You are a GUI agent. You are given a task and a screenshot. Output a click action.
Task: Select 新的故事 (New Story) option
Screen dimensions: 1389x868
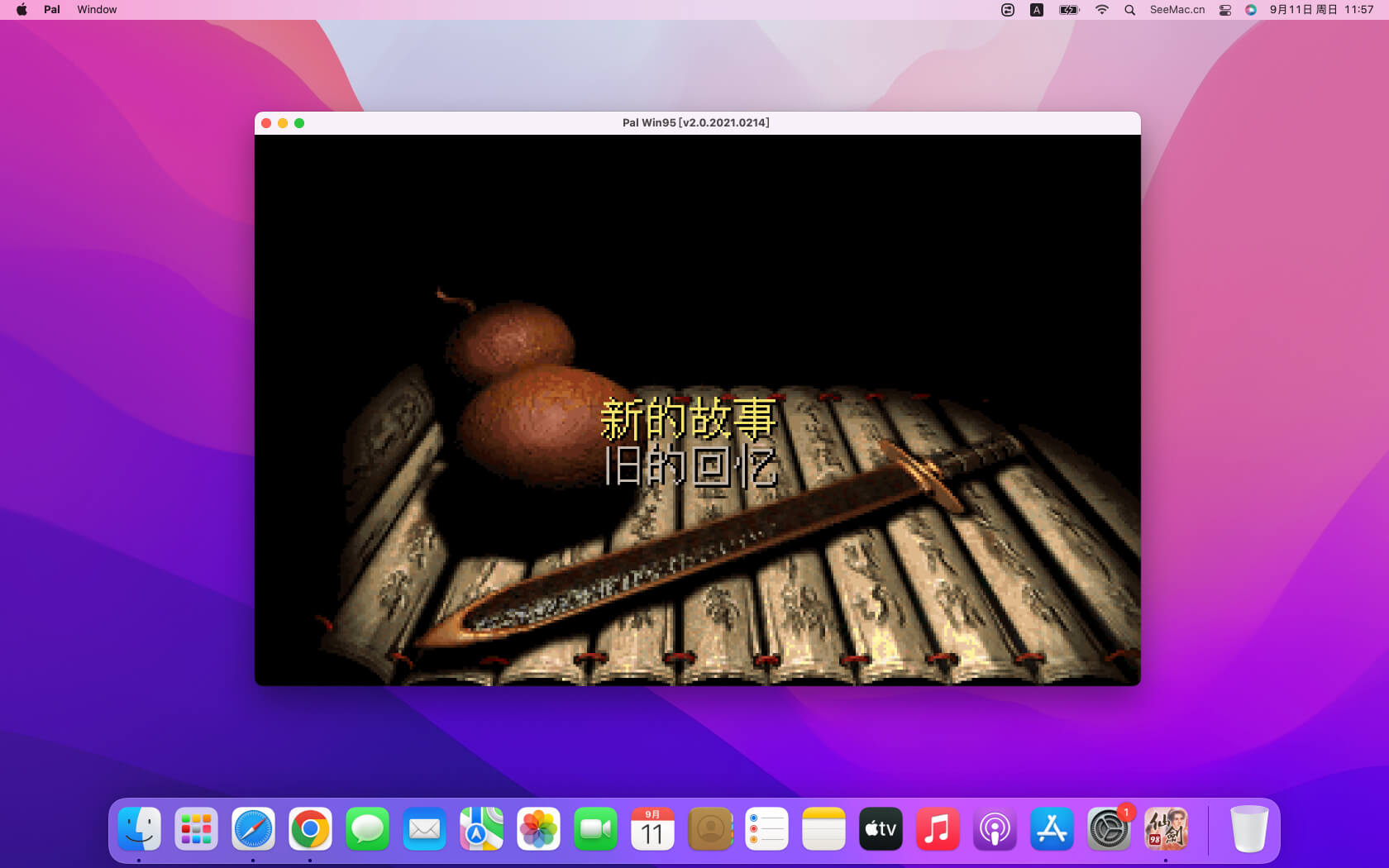click(x=689, y=418)
